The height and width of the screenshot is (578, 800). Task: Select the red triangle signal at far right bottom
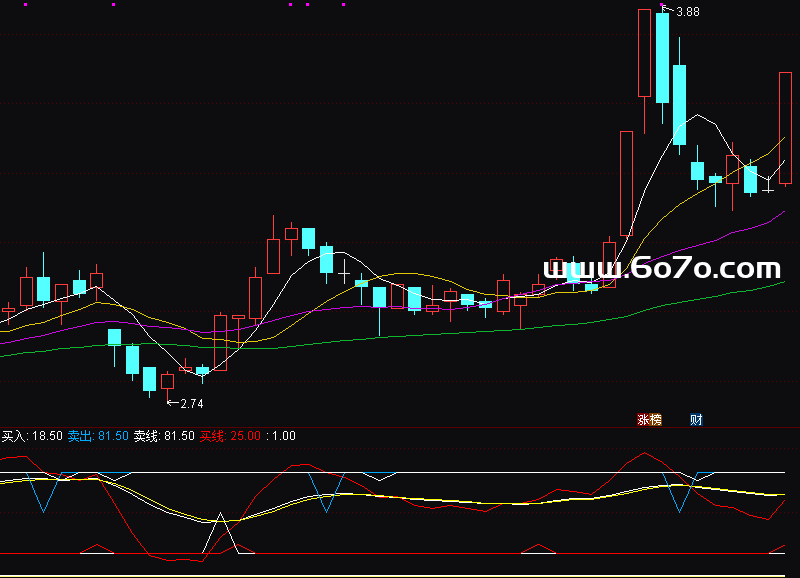[782, 548]
